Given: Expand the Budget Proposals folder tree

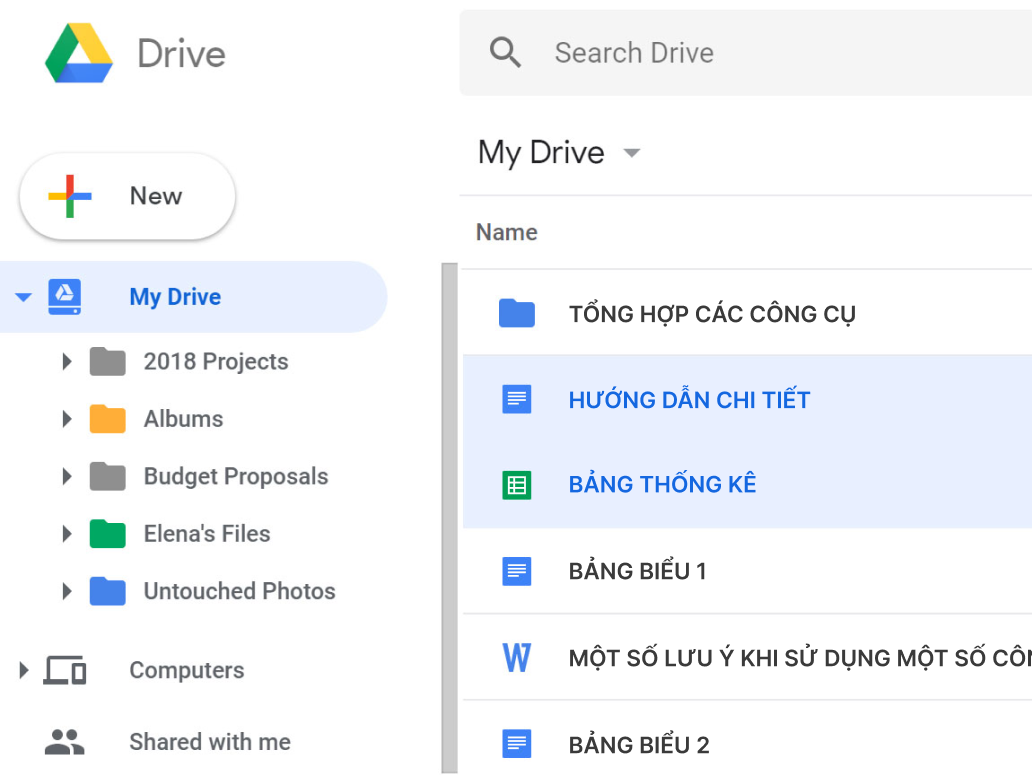Looking at the screenshot, I should tap(67, 477).
